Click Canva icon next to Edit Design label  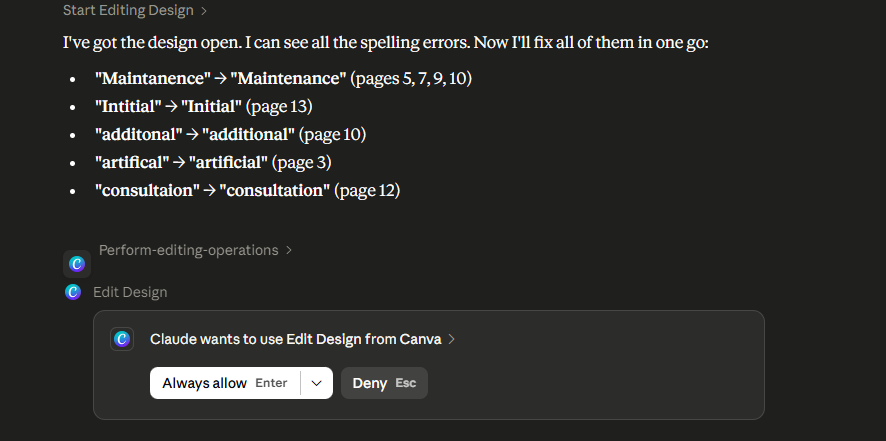(x=73, y=292)
